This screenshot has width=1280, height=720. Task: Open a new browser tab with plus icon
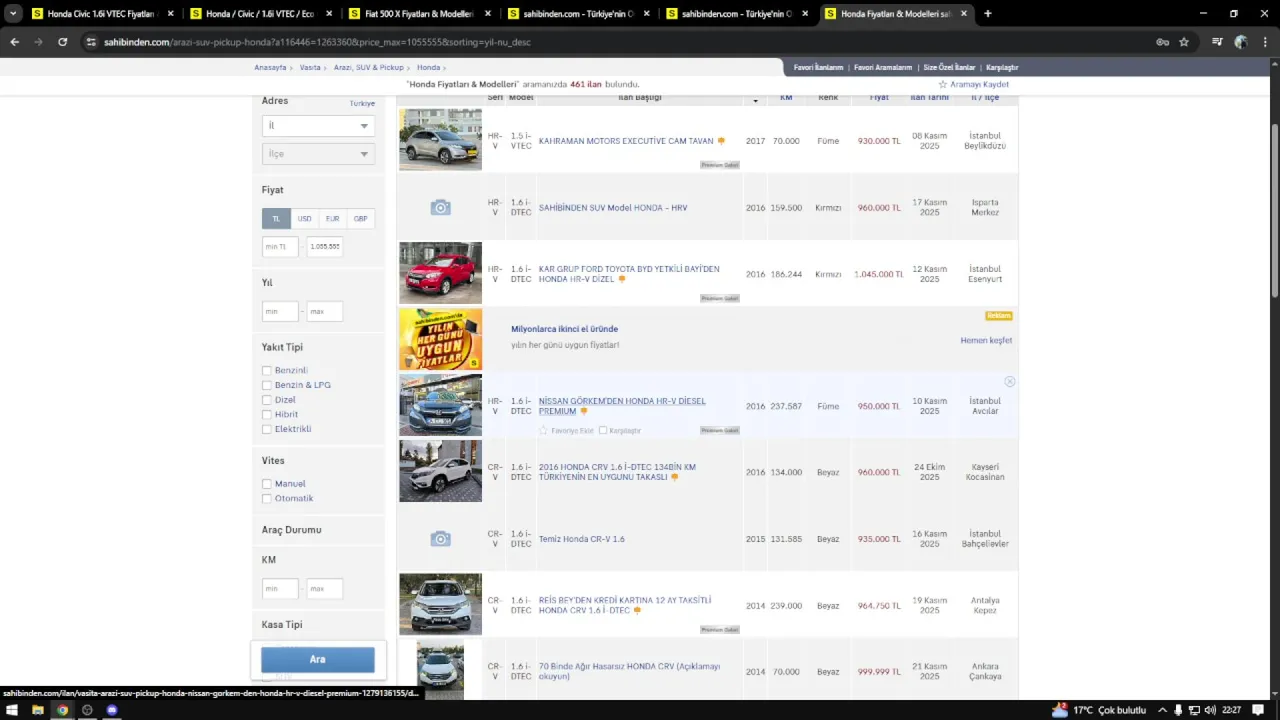[x=988, y=14]
